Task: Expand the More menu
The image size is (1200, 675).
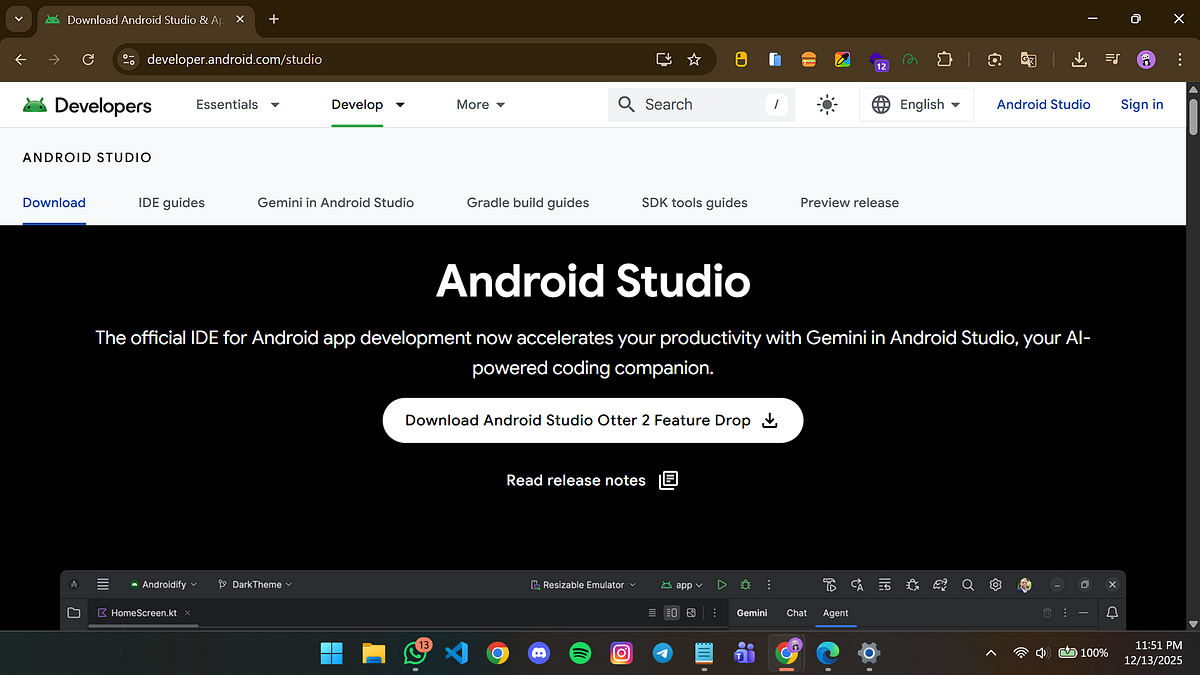Action: [x=481, y=104]
